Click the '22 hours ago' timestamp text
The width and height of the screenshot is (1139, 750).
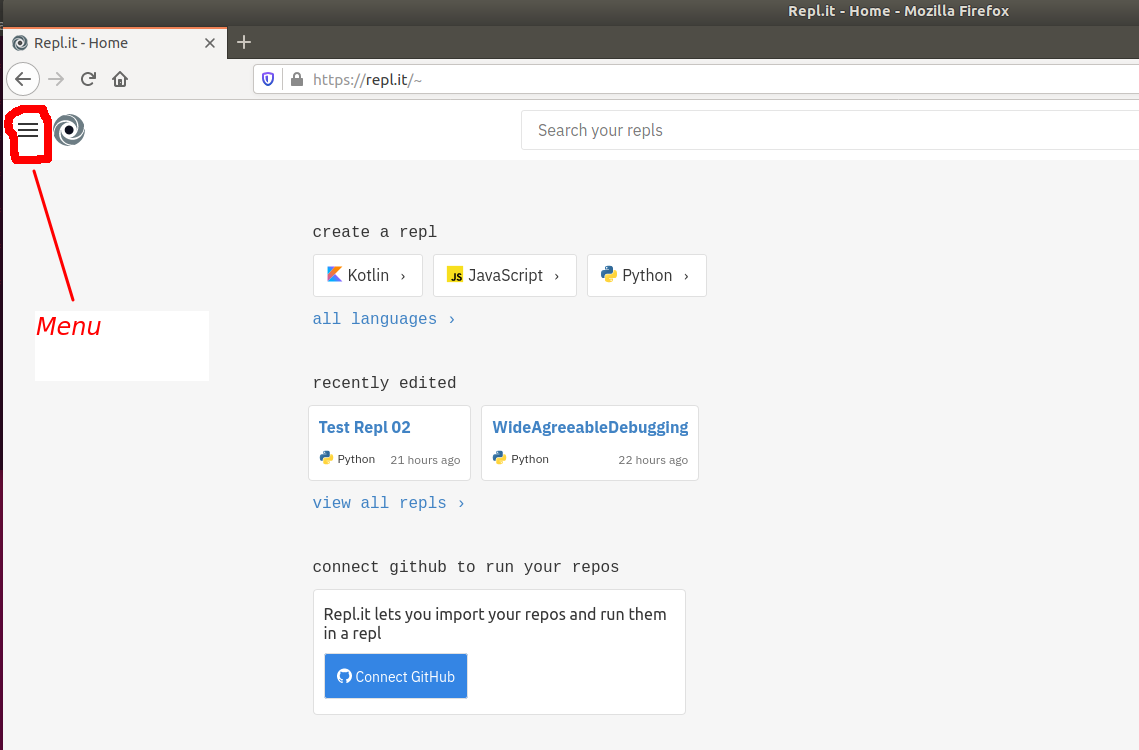pyautogui.click(x=653, y=460)
